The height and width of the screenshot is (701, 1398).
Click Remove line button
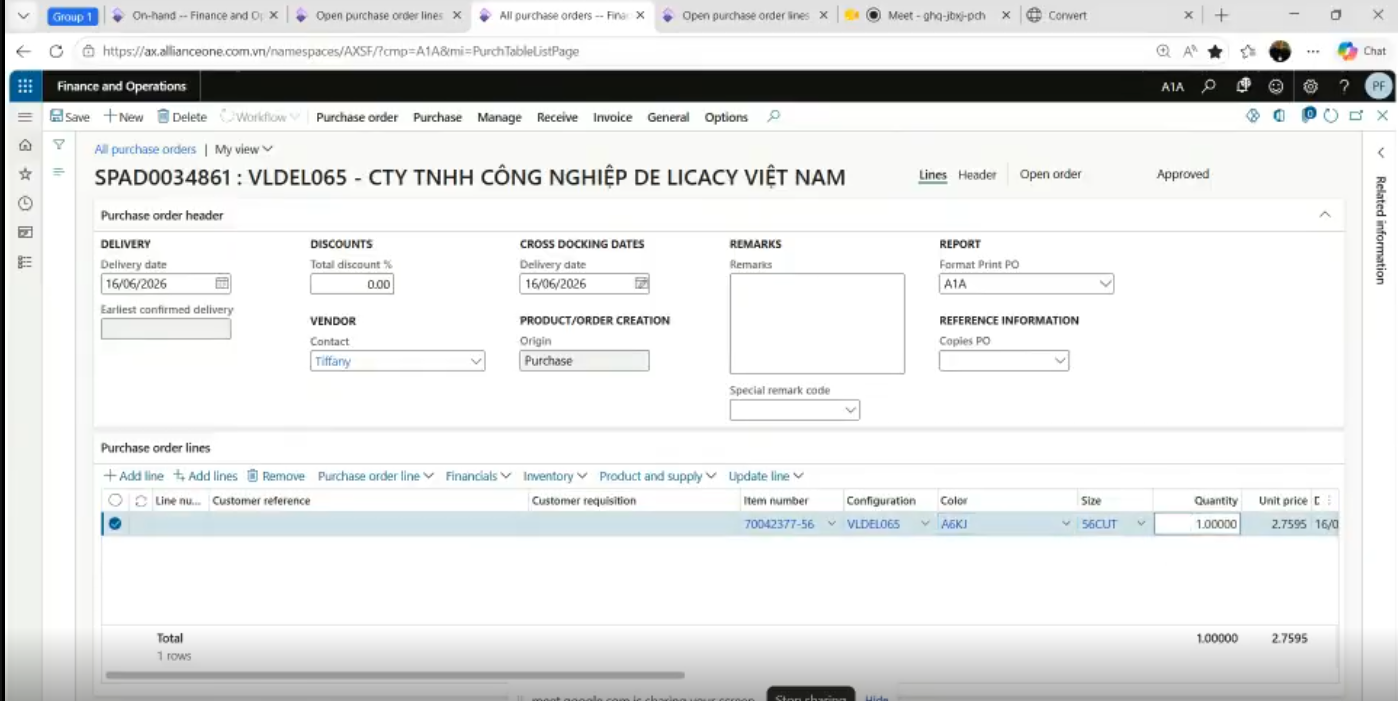pos(276,477)
